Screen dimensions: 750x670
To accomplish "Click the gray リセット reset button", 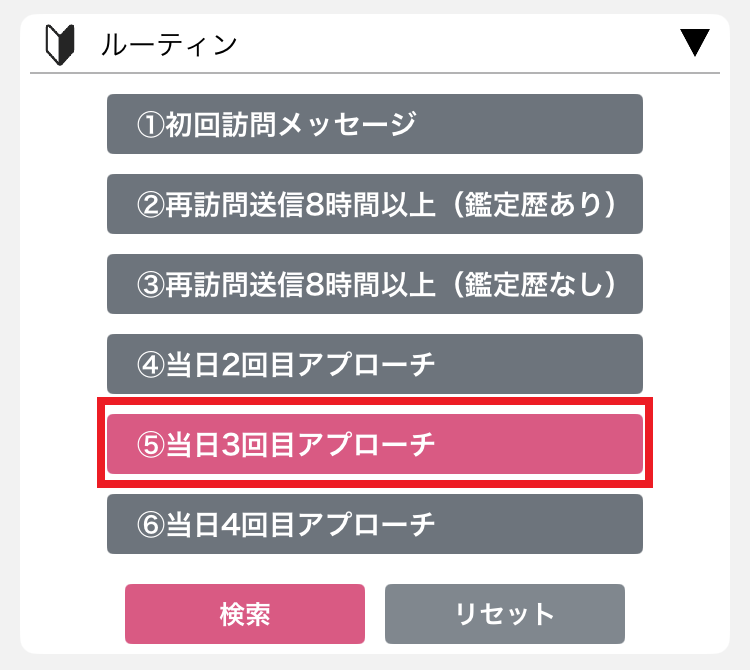I will (505, 614).
